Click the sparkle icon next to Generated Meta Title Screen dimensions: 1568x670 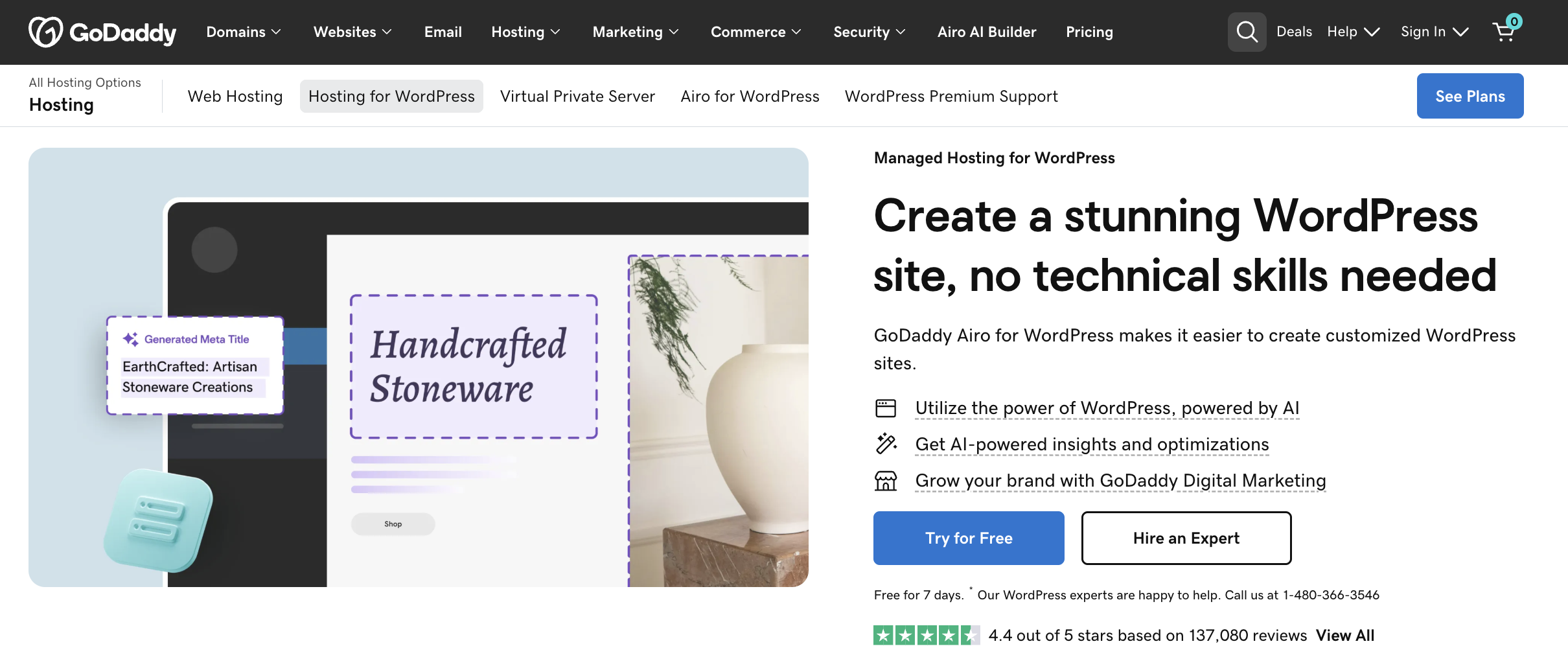[130, 339]
